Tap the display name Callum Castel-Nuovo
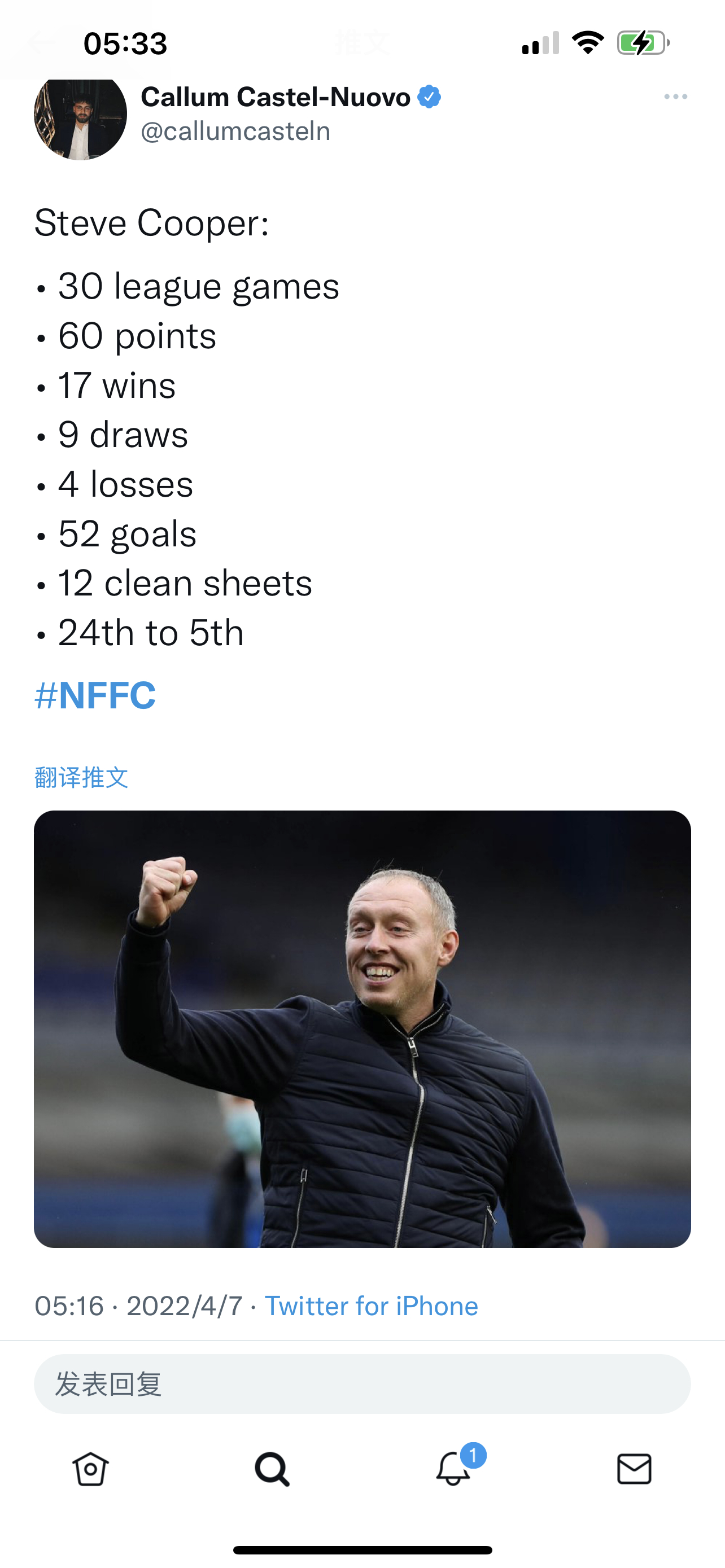Image resolution: width=725 pixels, height=1568 pixels. [x=276, y=97]
